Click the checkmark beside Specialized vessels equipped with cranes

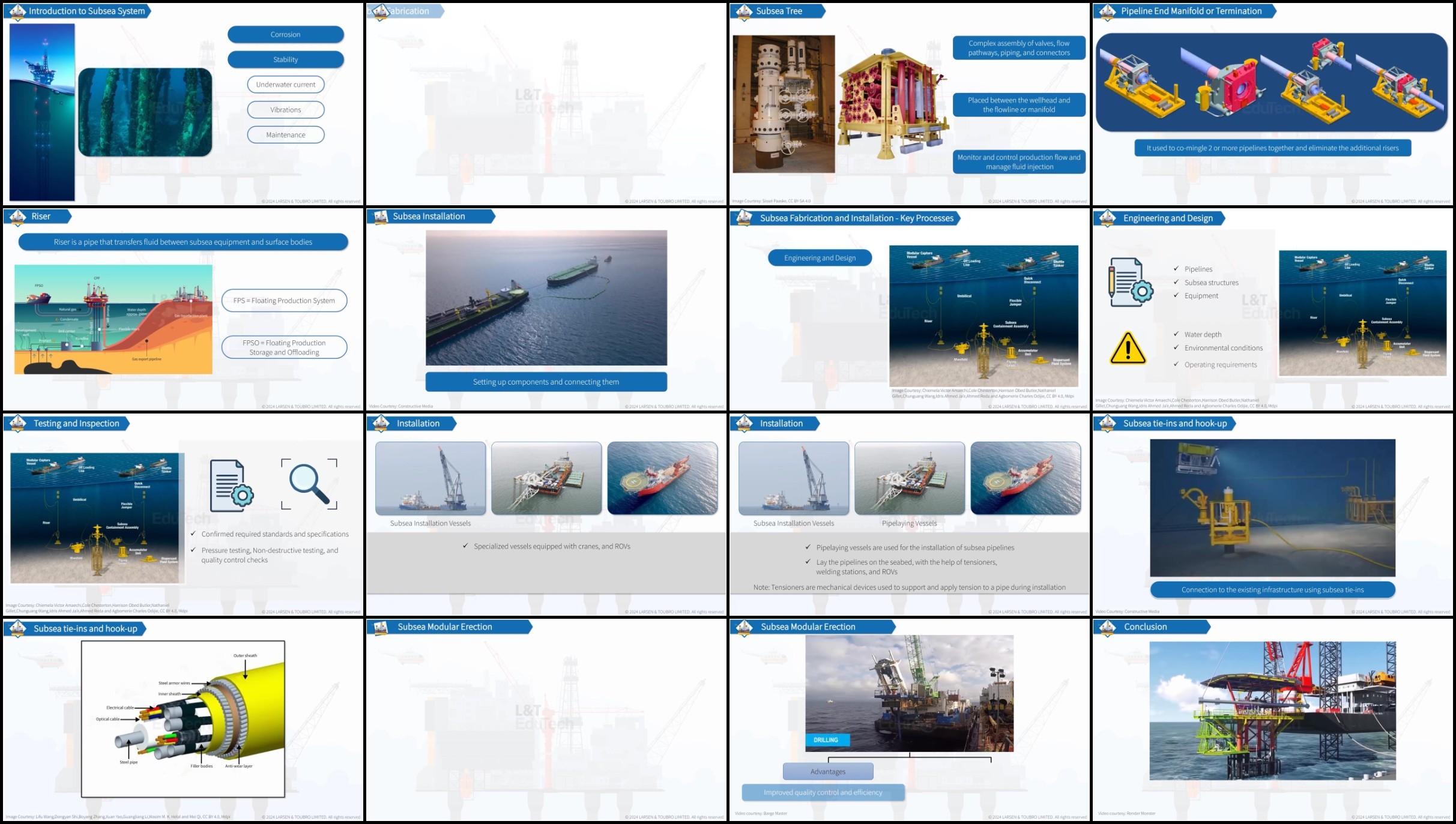pyautogui.click(x=465, y=546)
